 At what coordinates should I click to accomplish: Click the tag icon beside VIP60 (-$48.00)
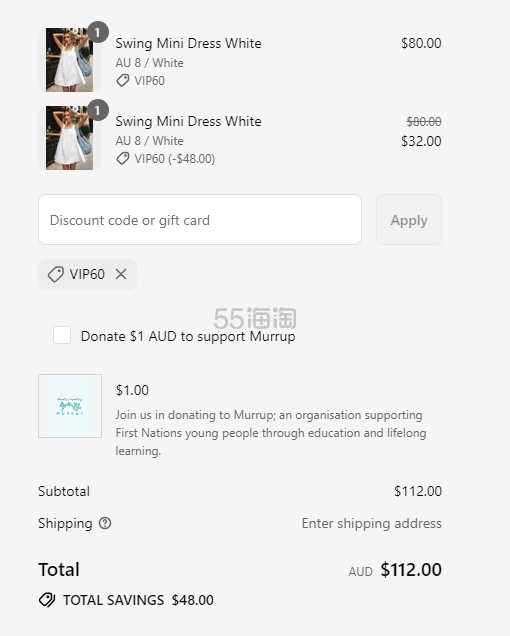[x=123, y=159]
